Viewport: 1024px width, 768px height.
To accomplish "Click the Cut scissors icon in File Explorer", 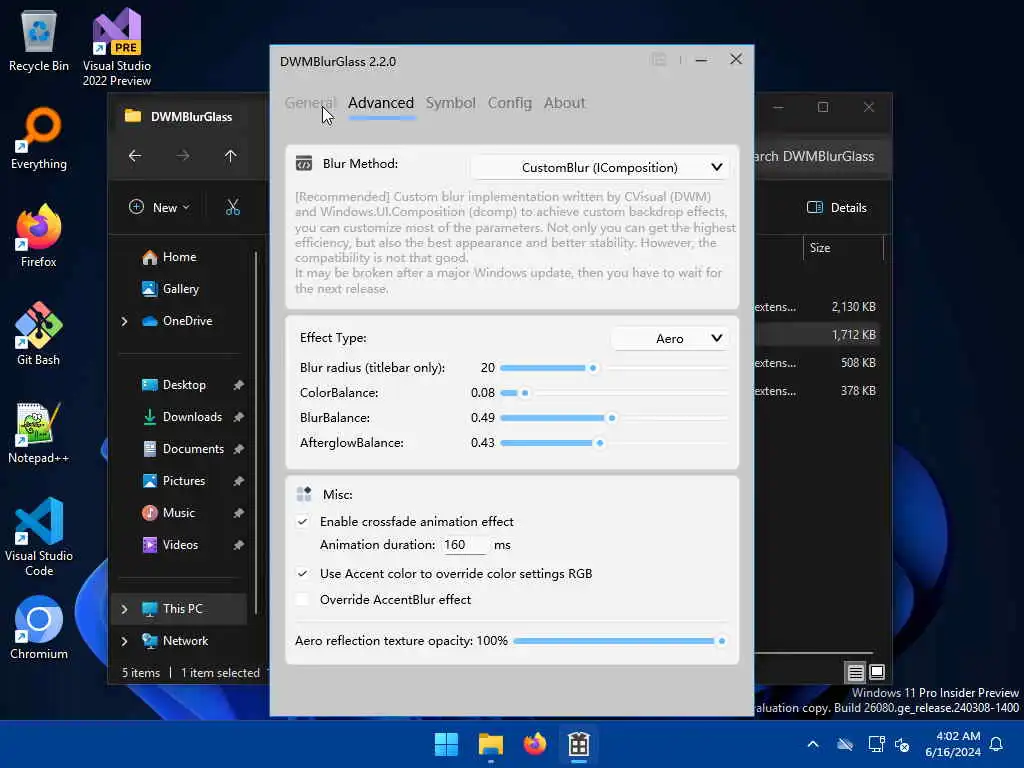I will point(232,208).
